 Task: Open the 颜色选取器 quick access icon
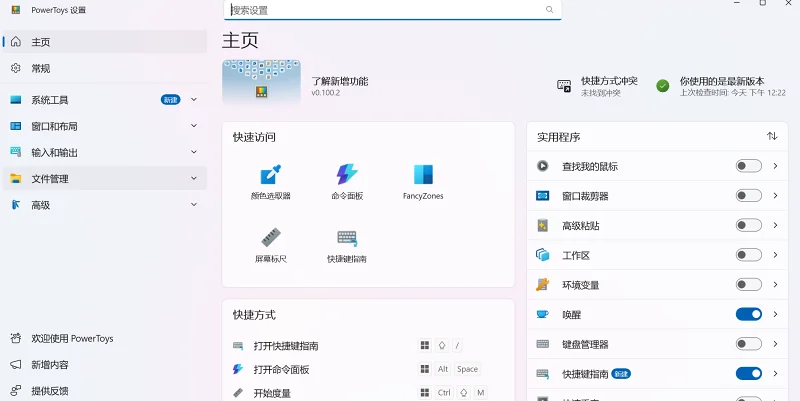point(271,175)
